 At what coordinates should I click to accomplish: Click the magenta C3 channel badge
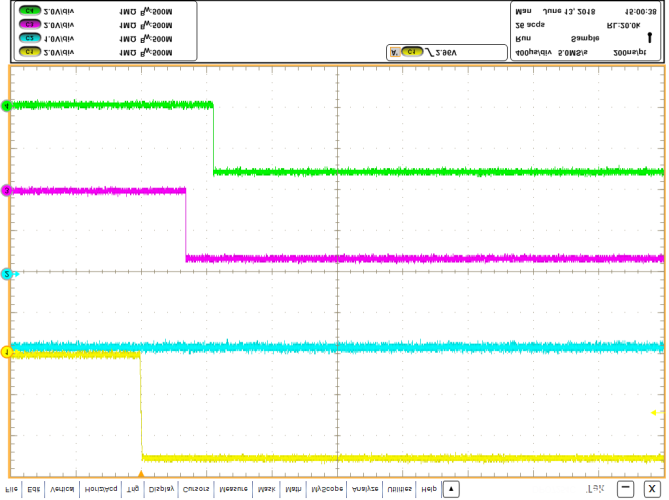(29, 24)
